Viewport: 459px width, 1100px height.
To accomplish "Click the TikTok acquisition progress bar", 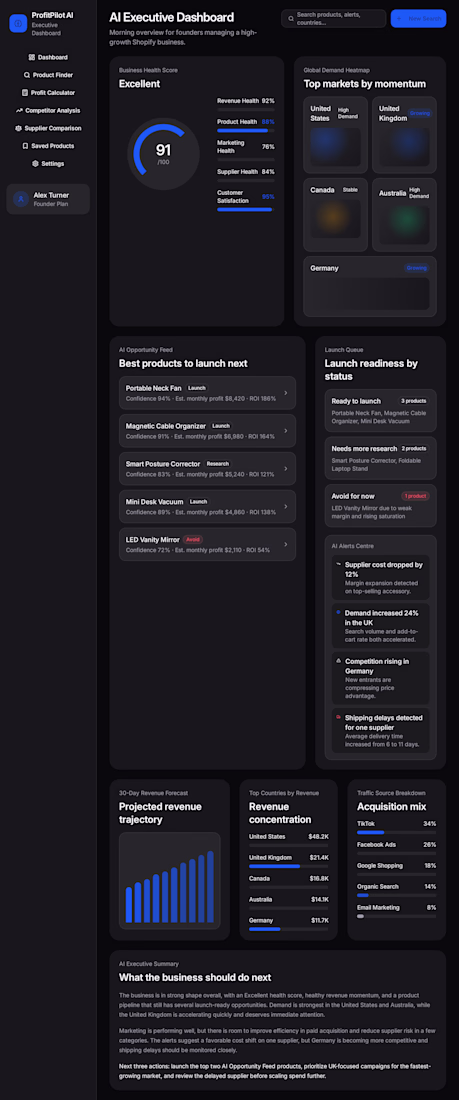I will click(x=397, y=833).
